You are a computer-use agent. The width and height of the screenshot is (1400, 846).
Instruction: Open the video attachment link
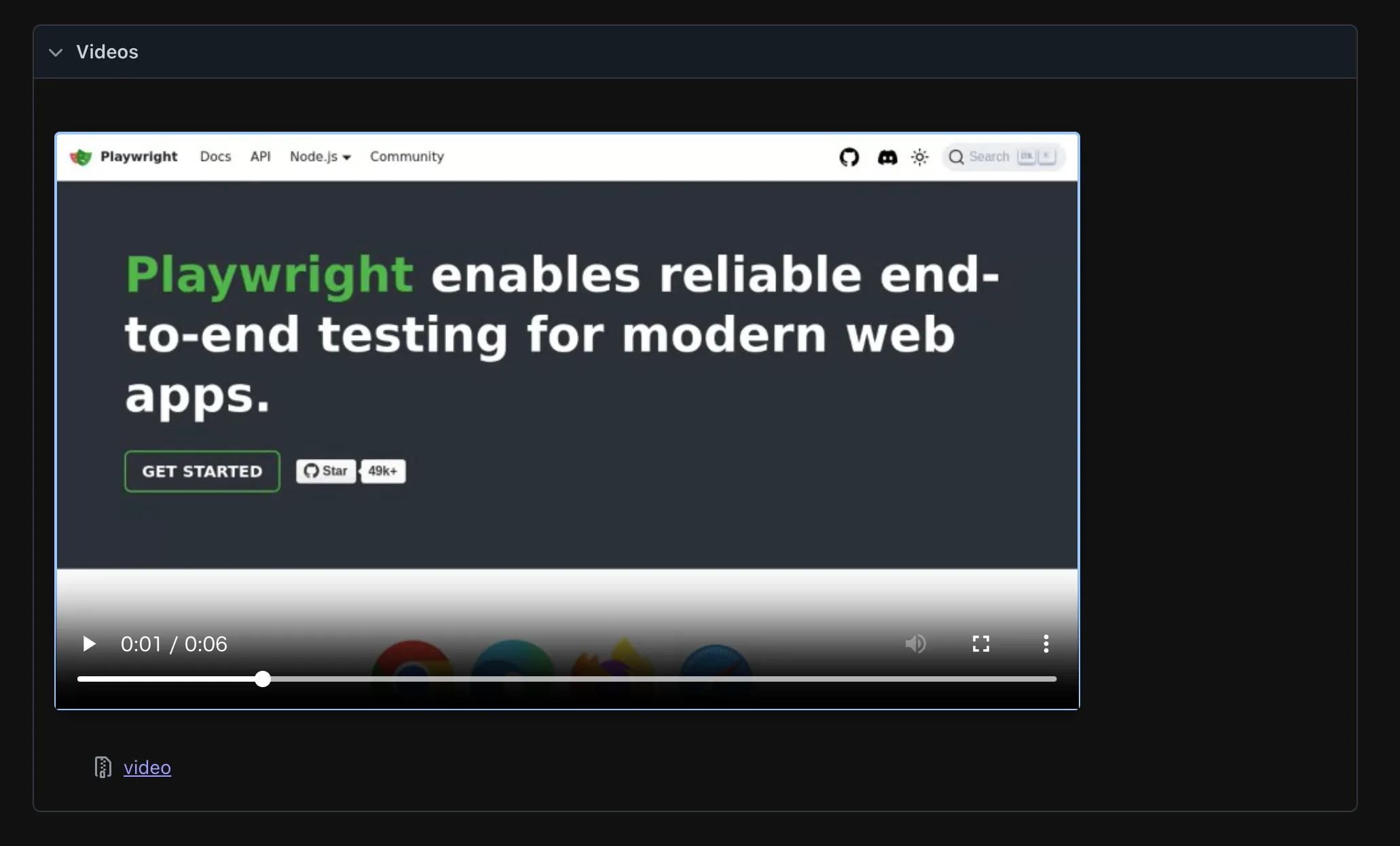tap(147, 767)
